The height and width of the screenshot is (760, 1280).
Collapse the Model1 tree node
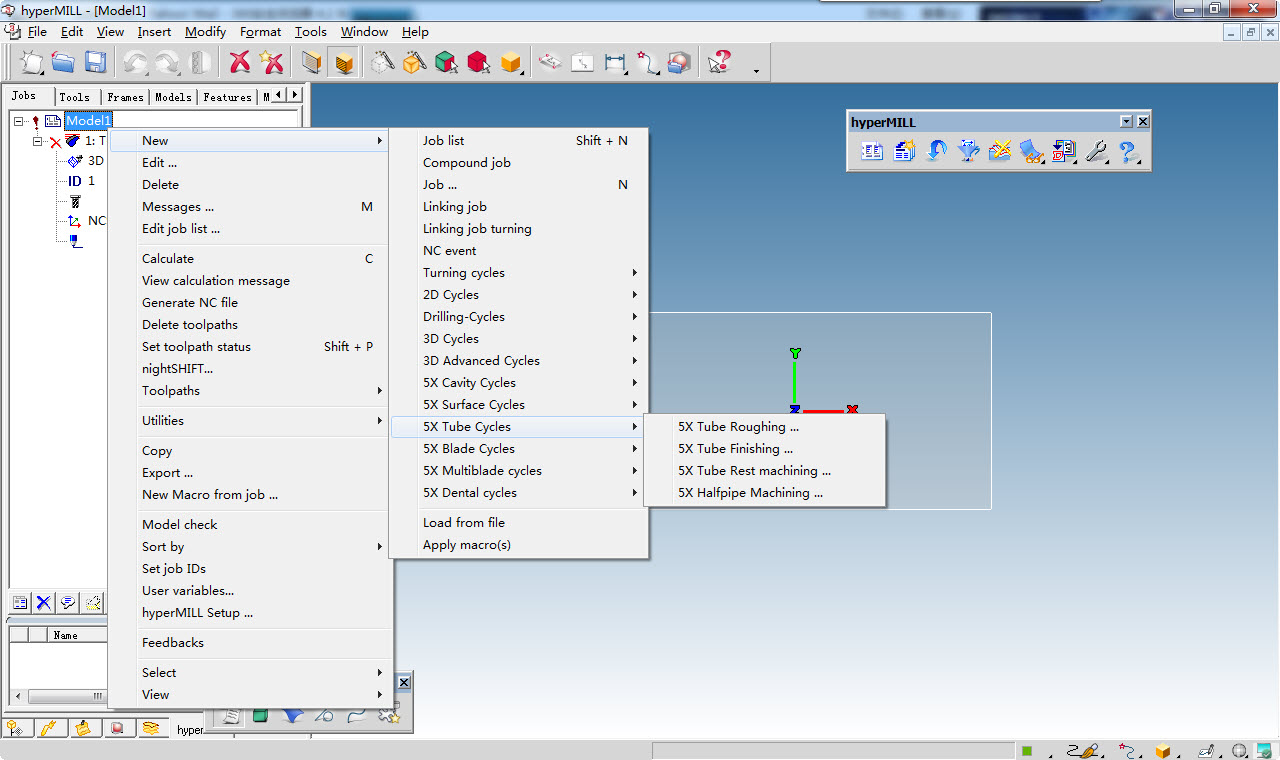19,121
